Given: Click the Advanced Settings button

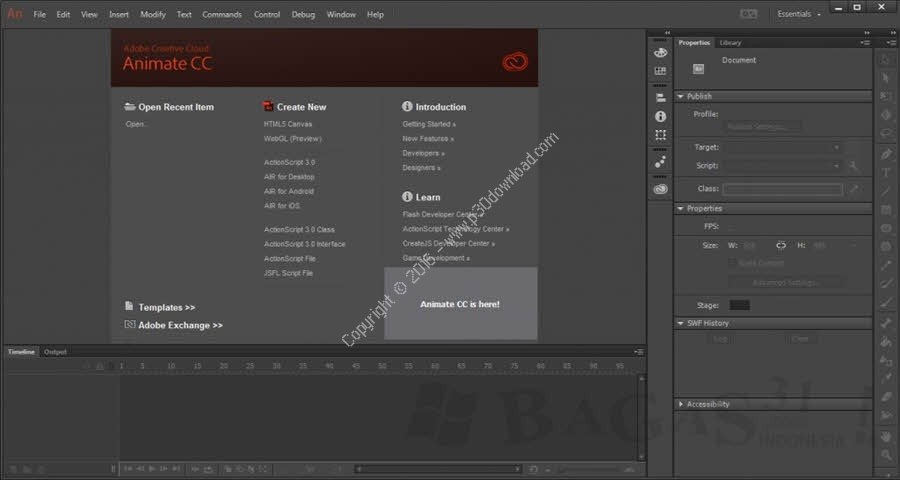Looking at the screenshot, I should 786,282.
